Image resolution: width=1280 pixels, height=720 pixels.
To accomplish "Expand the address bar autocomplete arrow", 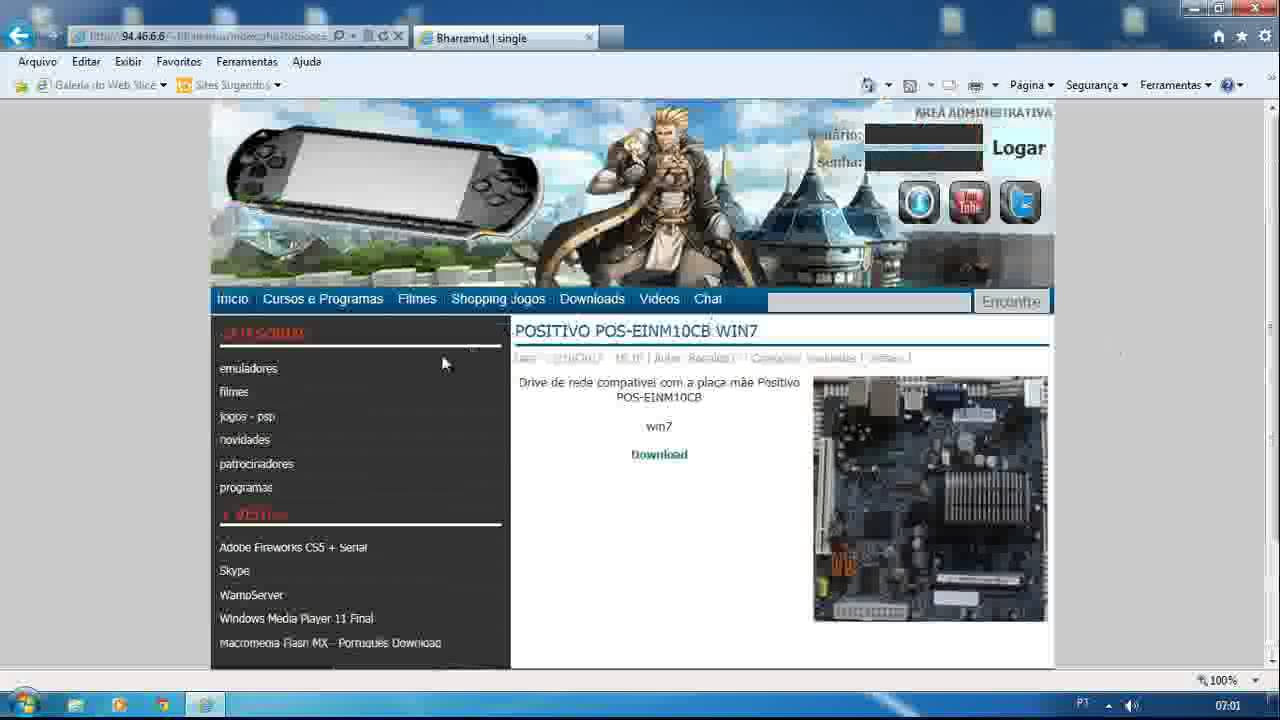I will coord(353,36).
